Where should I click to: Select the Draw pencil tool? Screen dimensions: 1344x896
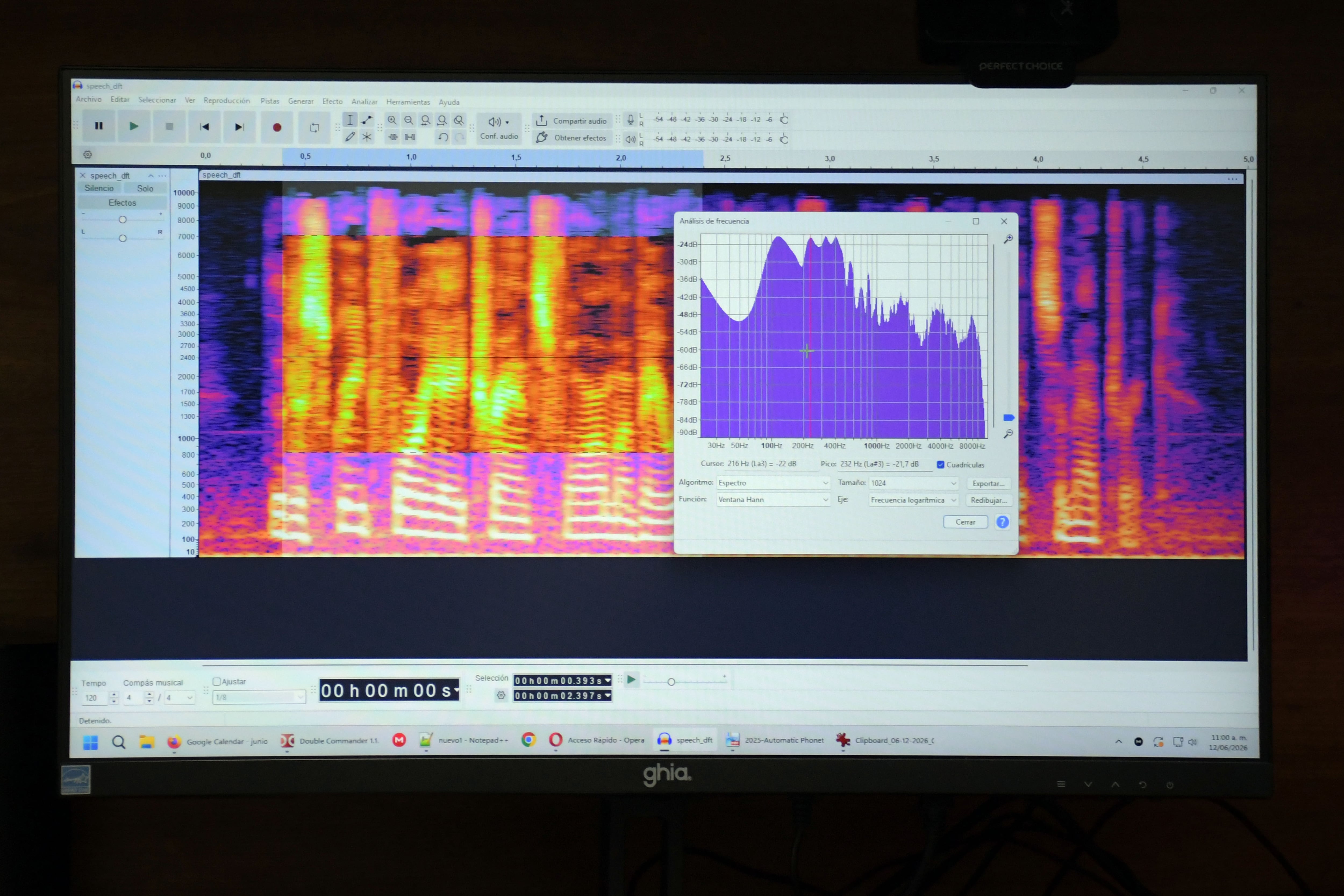coord(350,137)
